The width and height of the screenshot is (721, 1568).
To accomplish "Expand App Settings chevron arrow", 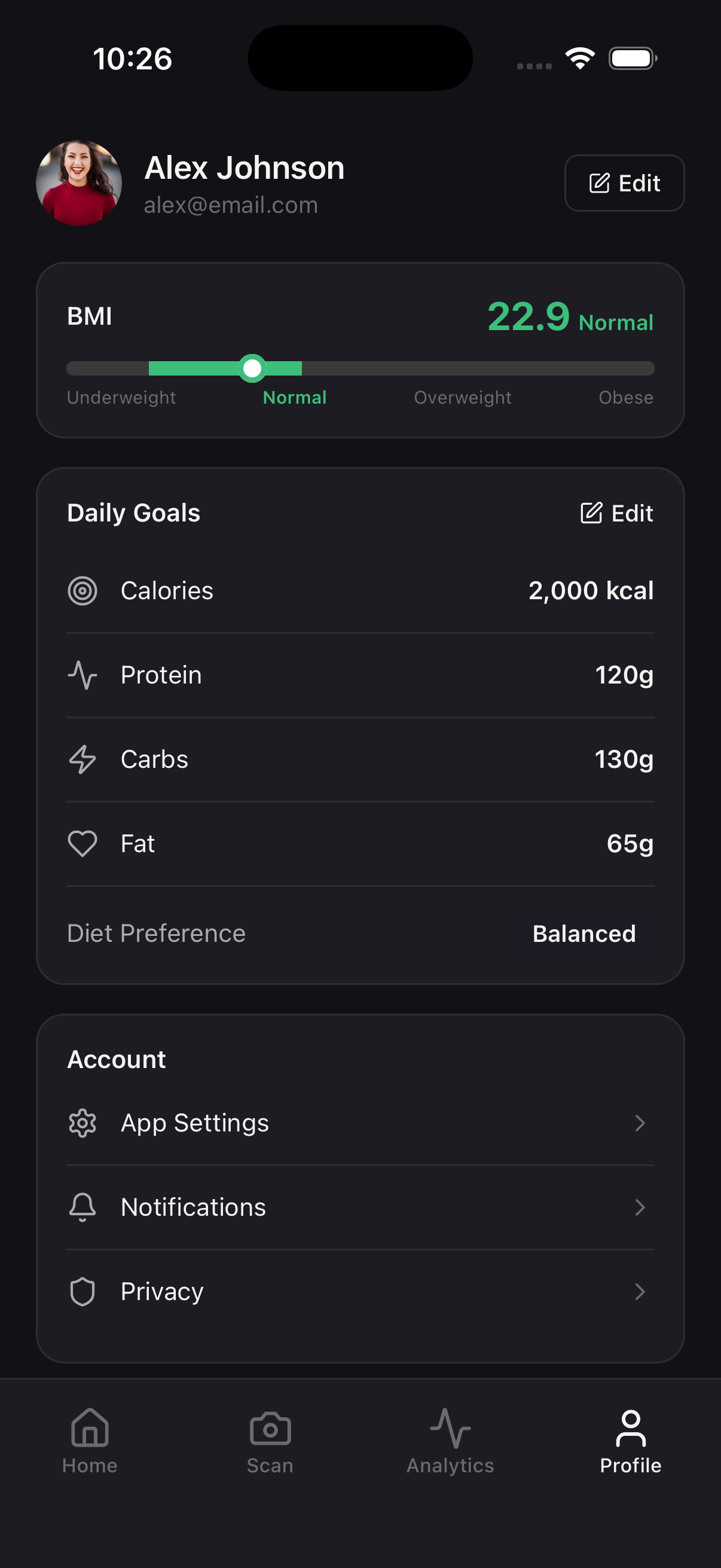I will 640,1123.
